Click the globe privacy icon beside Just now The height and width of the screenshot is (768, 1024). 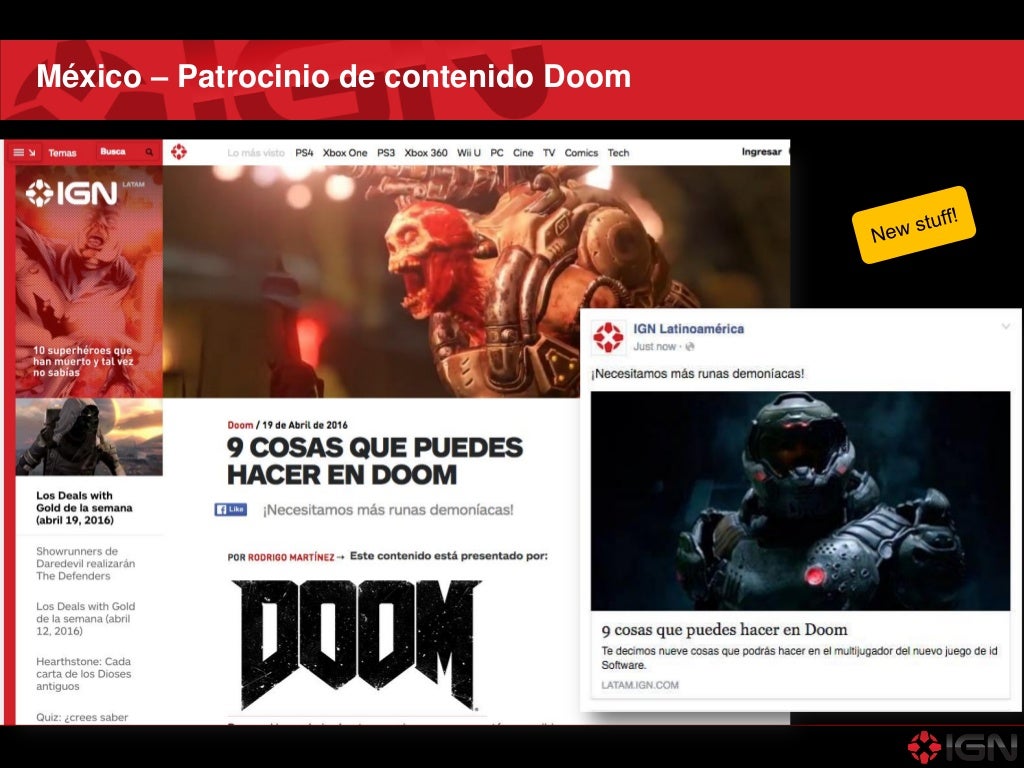(690, 347)
